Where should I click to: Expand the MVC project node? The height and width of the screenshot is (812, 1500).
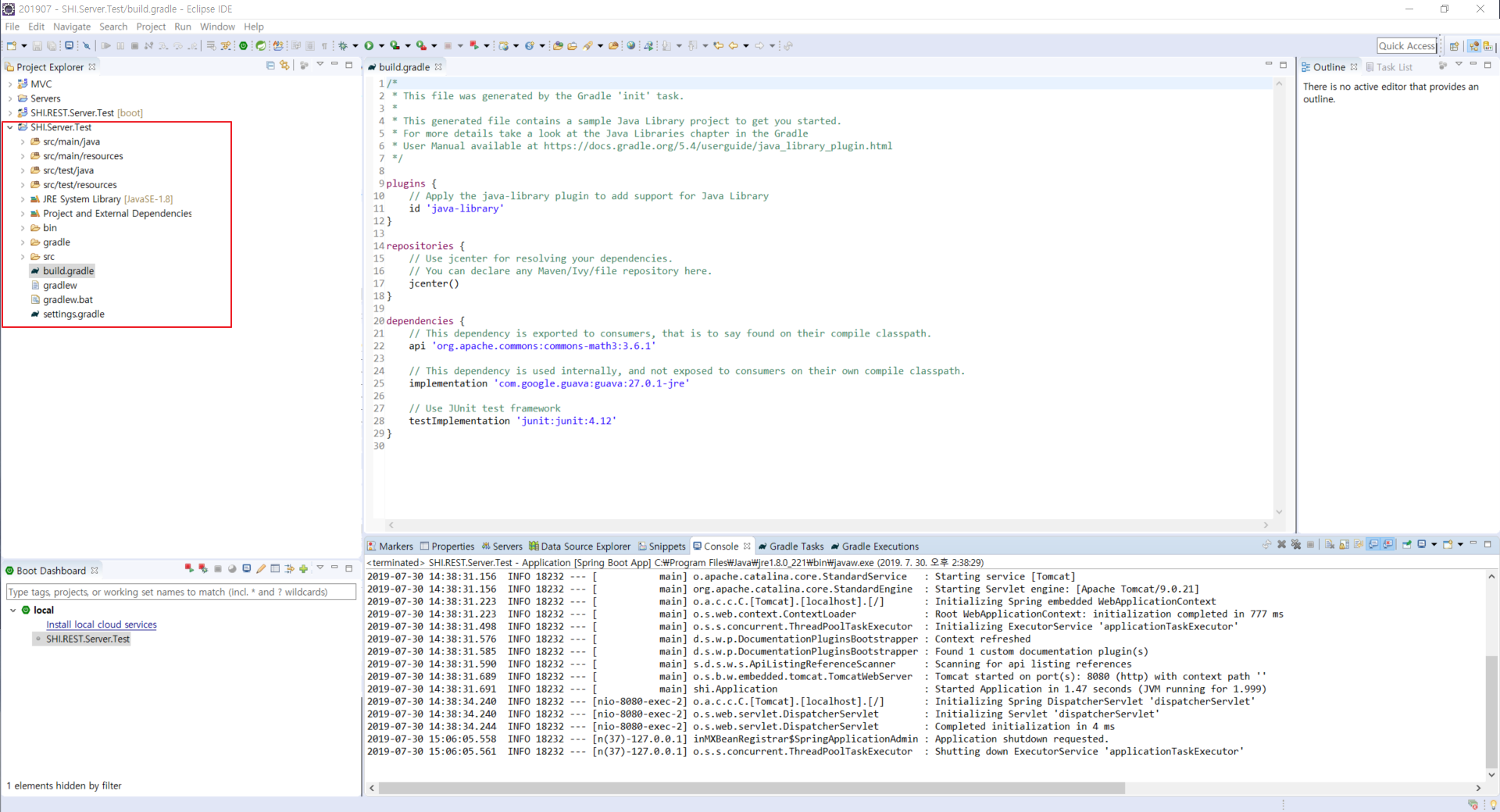tap(10, 84)
